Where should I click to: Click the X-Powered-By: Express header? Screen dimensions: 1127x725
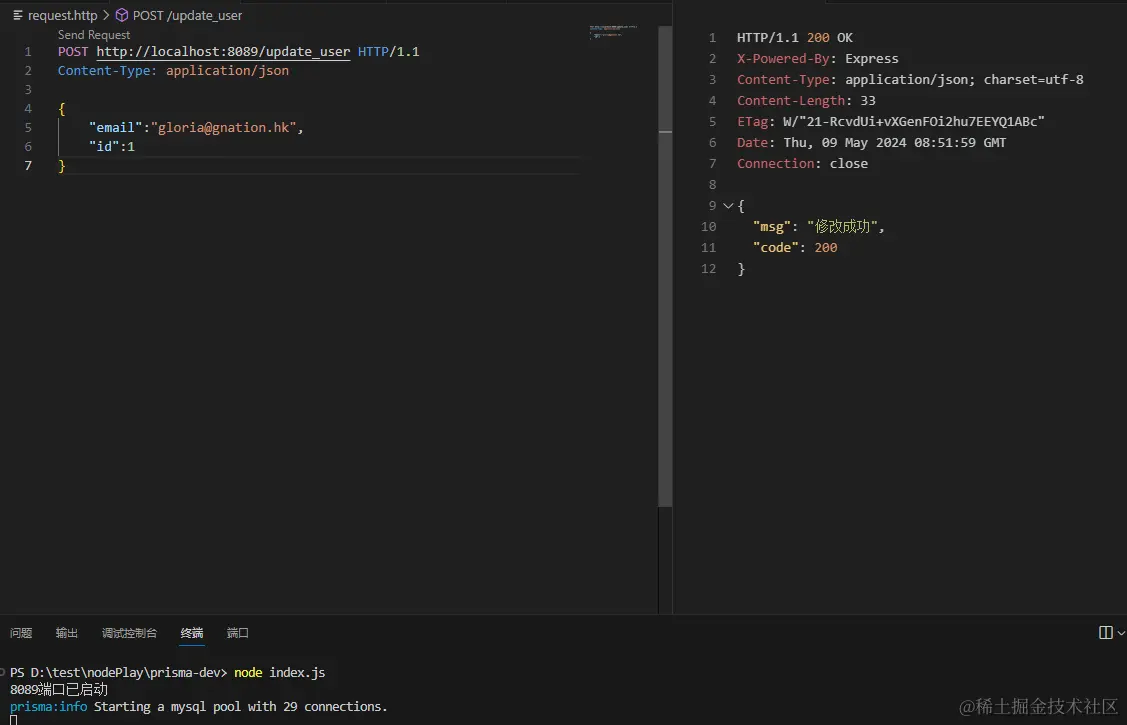(817, 58)
